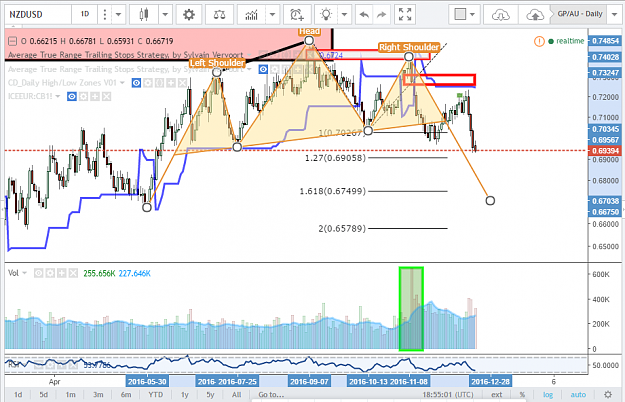The image size is (625, 402).
Task: Click the Right Shoulder label
Action: pyautogui.click(x=409, y=47)
